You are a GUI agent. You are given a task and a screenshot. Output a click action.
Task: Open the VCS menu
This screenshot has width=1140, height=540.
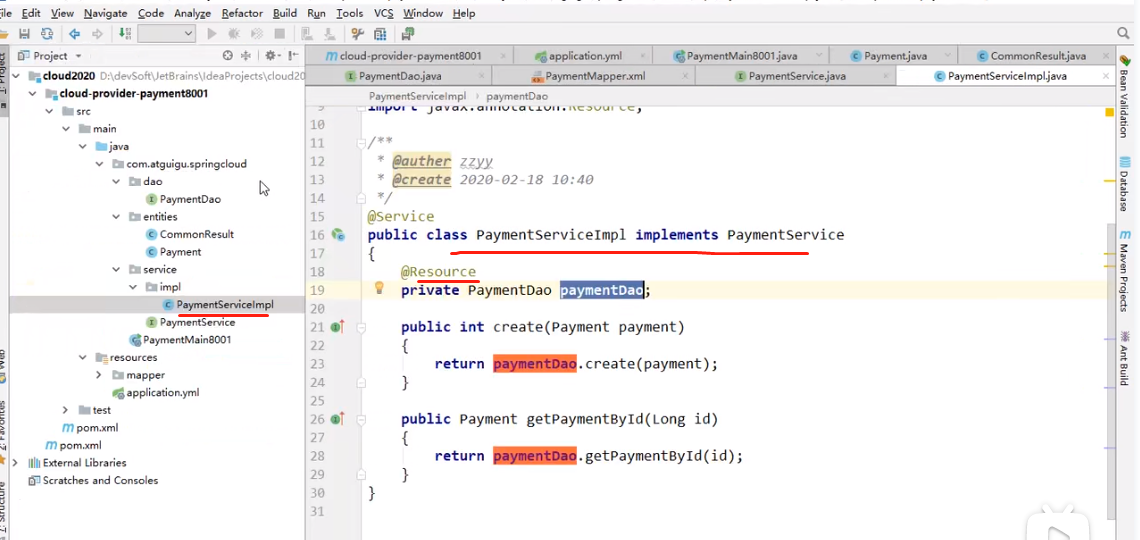(383, 13)
